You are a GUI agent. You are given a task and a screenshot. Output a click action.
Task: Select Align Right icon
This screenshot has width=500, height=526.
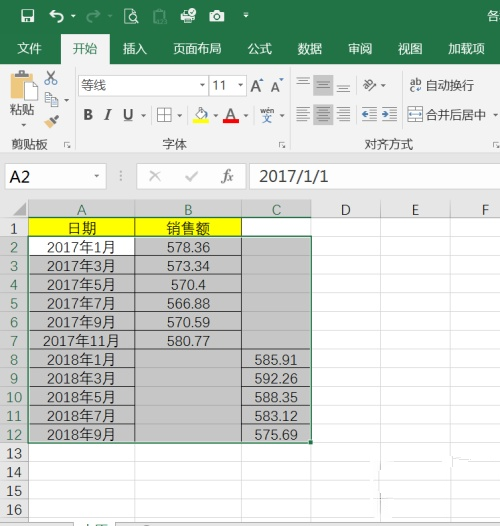[x=343, y=114]
